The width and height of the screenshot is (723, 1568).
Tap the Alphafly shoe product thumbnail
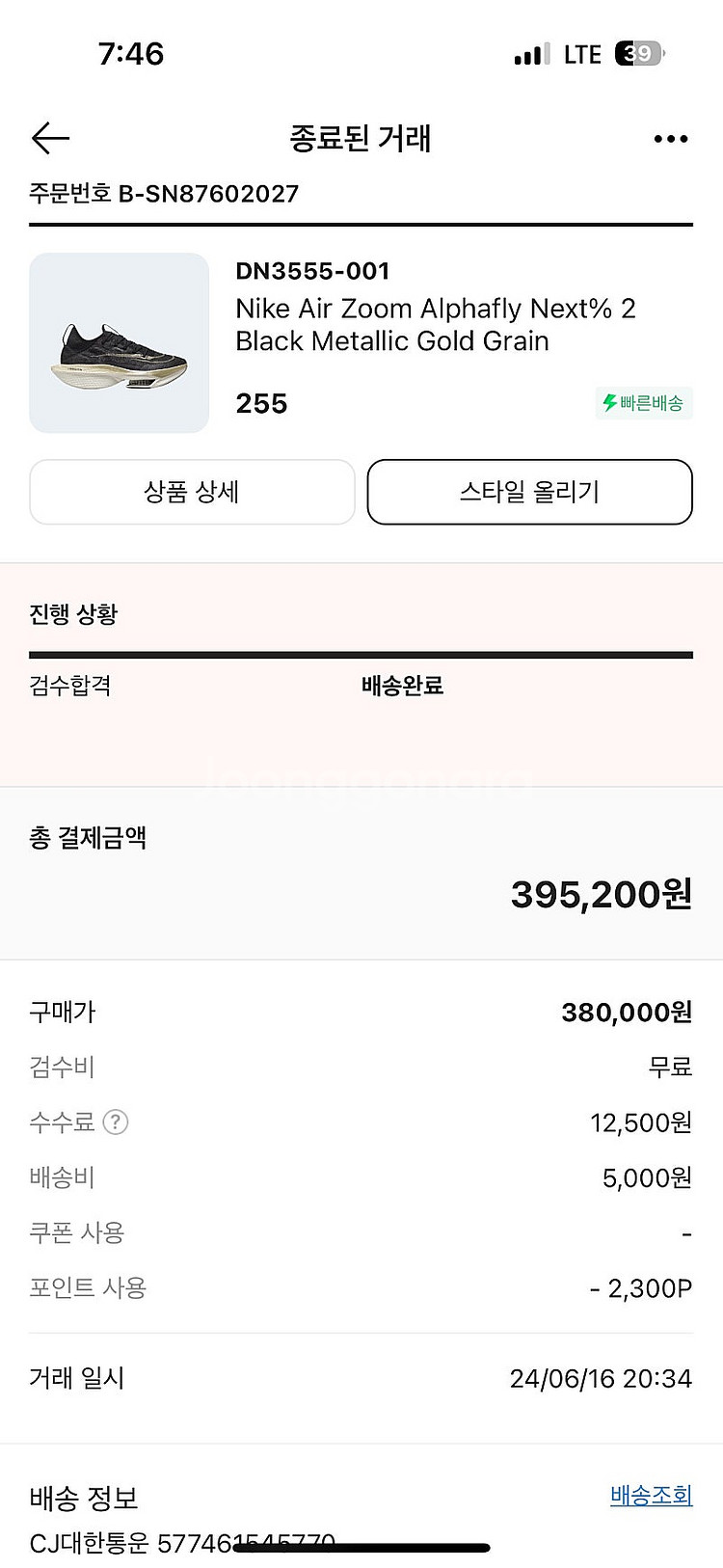click(x=120, y=343)
